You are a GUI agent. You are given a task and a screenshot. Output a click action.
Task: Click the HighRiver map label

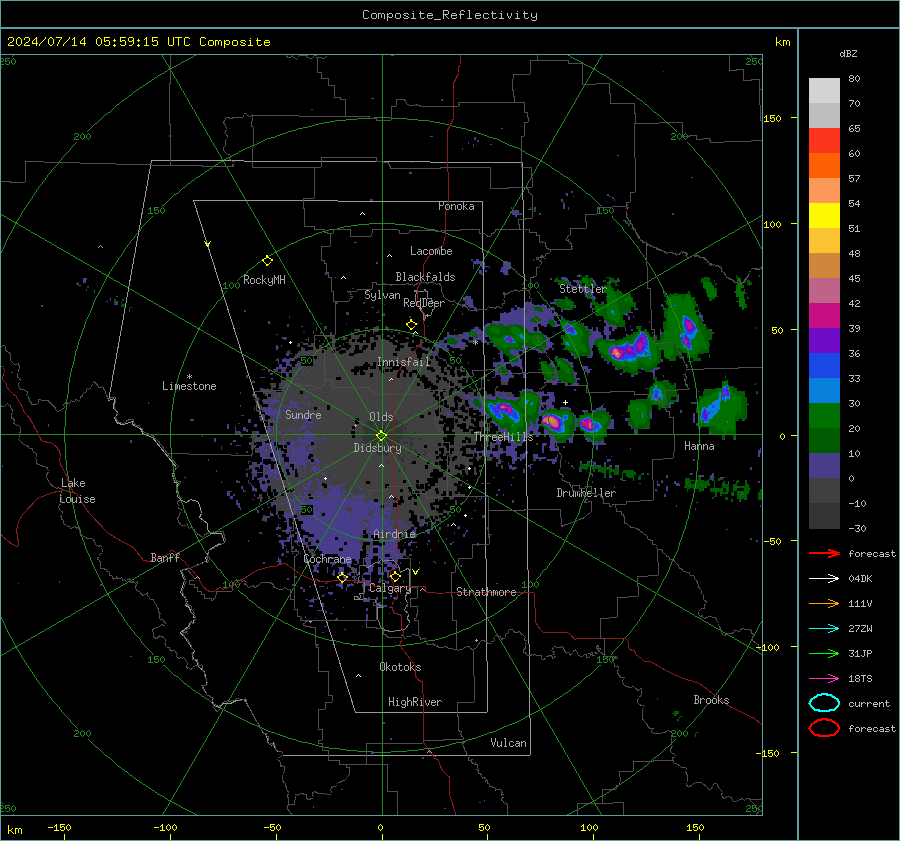click(415, 702)
